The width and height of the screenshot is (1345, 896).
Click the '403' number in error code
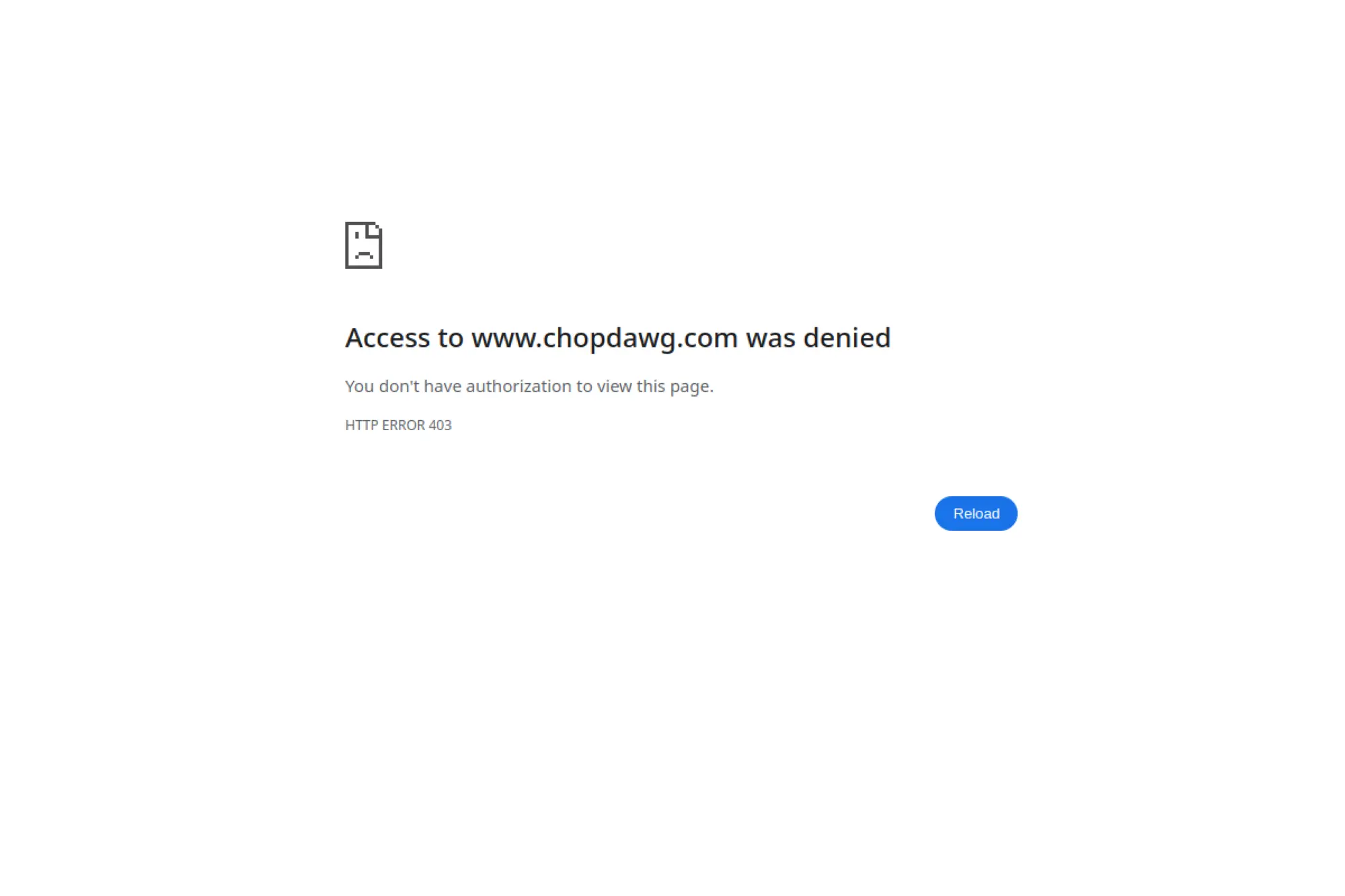(440, 425)
